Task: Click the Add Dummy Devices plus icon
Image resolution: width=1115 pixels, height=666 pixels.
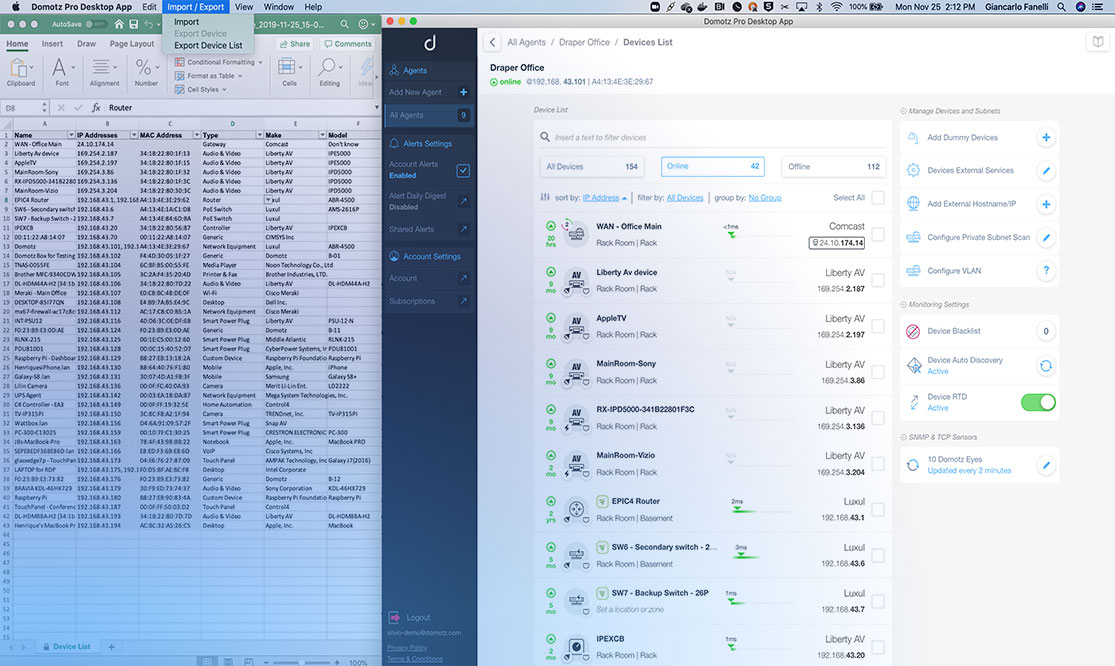Action: 1046,137
